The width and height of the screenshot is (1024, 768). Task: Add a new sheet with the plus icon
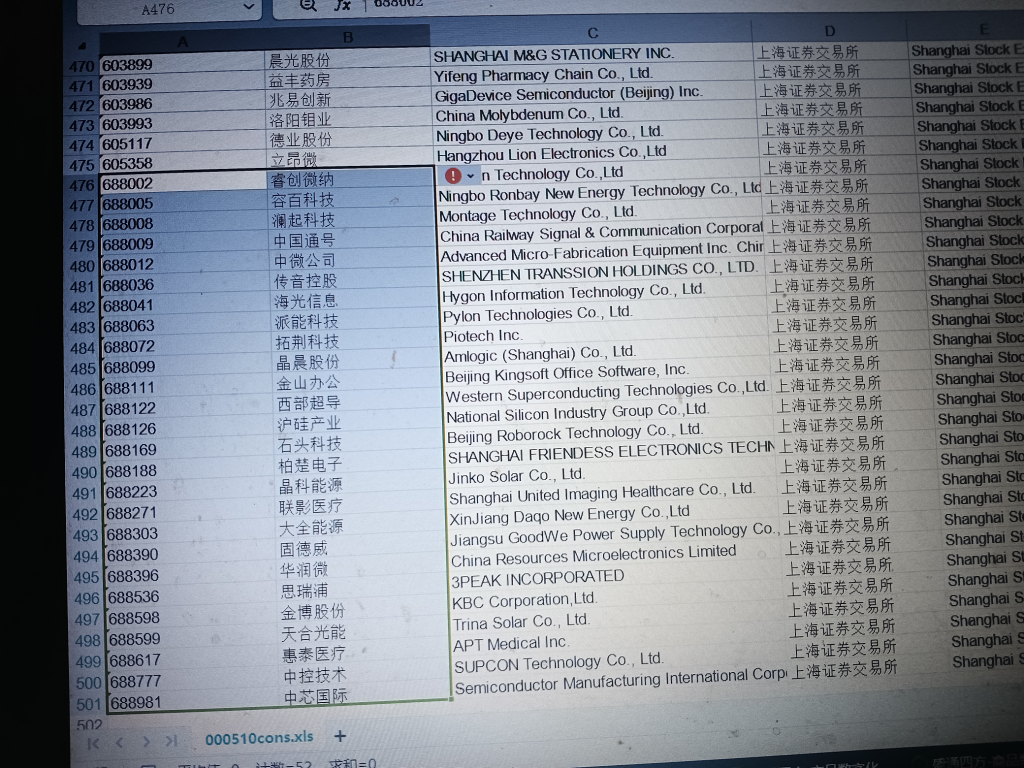tap(340, 736)
